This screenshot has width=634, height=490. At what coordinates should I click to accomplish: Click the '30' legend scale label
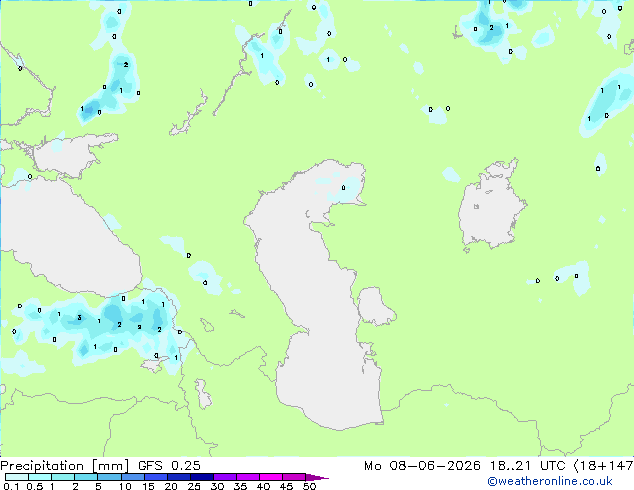pos(217,486)
